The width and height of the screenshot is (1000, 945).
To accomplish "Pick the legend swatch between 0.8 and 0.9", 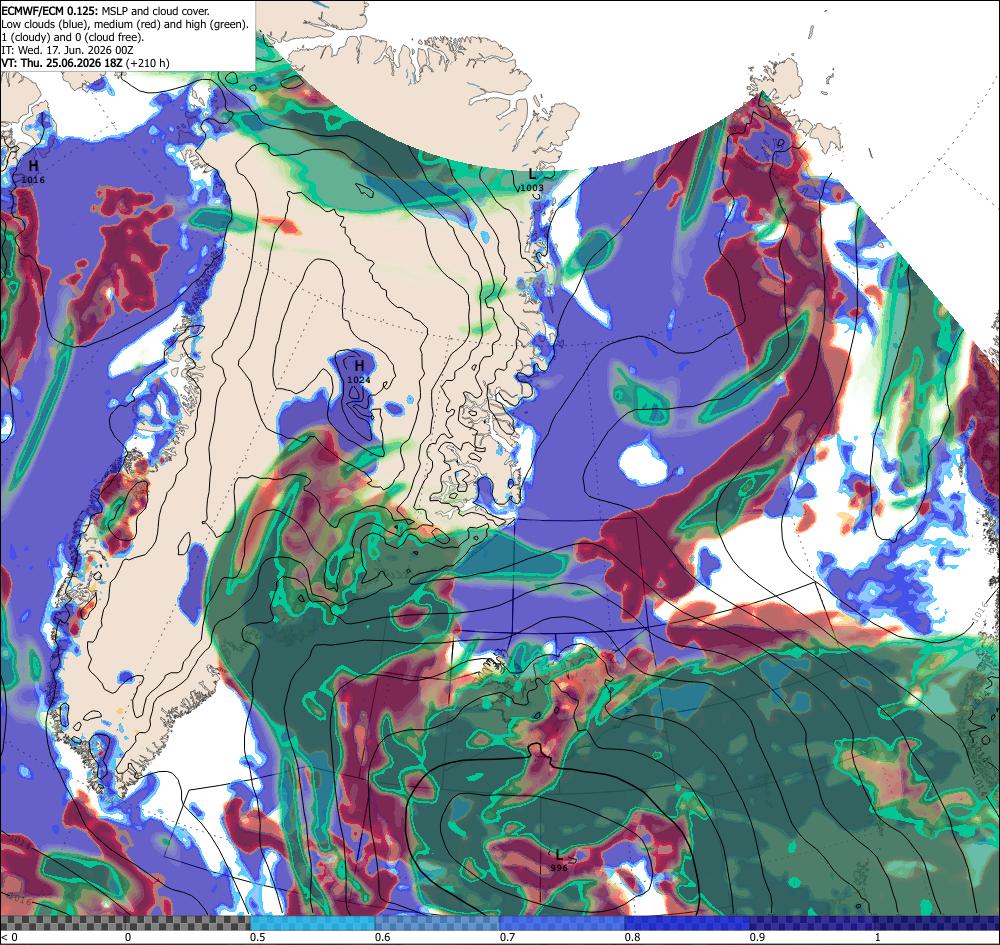I will coord(687,923).
